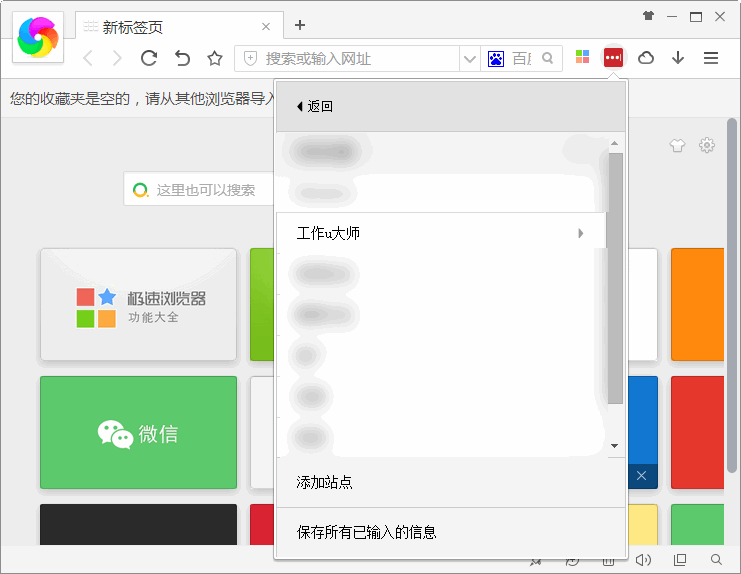Select the 添加站点 menu entry
This screenshot has height=574, width=741.
click(325, 483)
